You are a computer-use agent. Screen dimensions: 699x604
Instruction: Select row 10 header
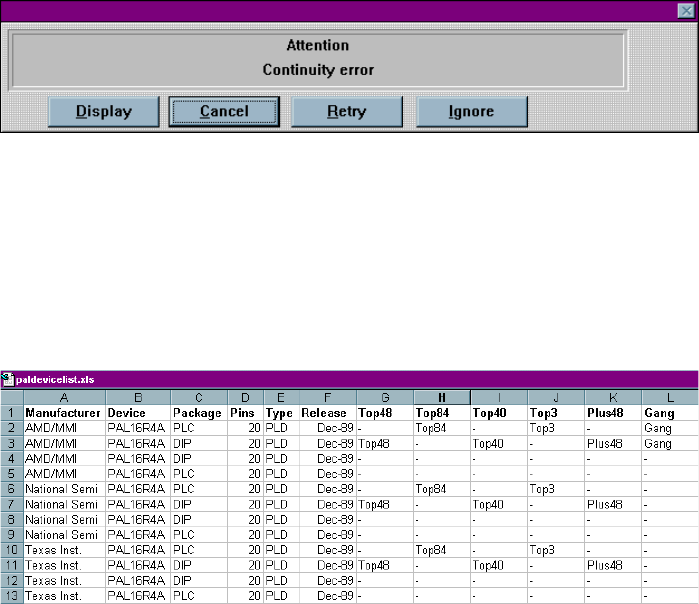(x=12, y=550)
